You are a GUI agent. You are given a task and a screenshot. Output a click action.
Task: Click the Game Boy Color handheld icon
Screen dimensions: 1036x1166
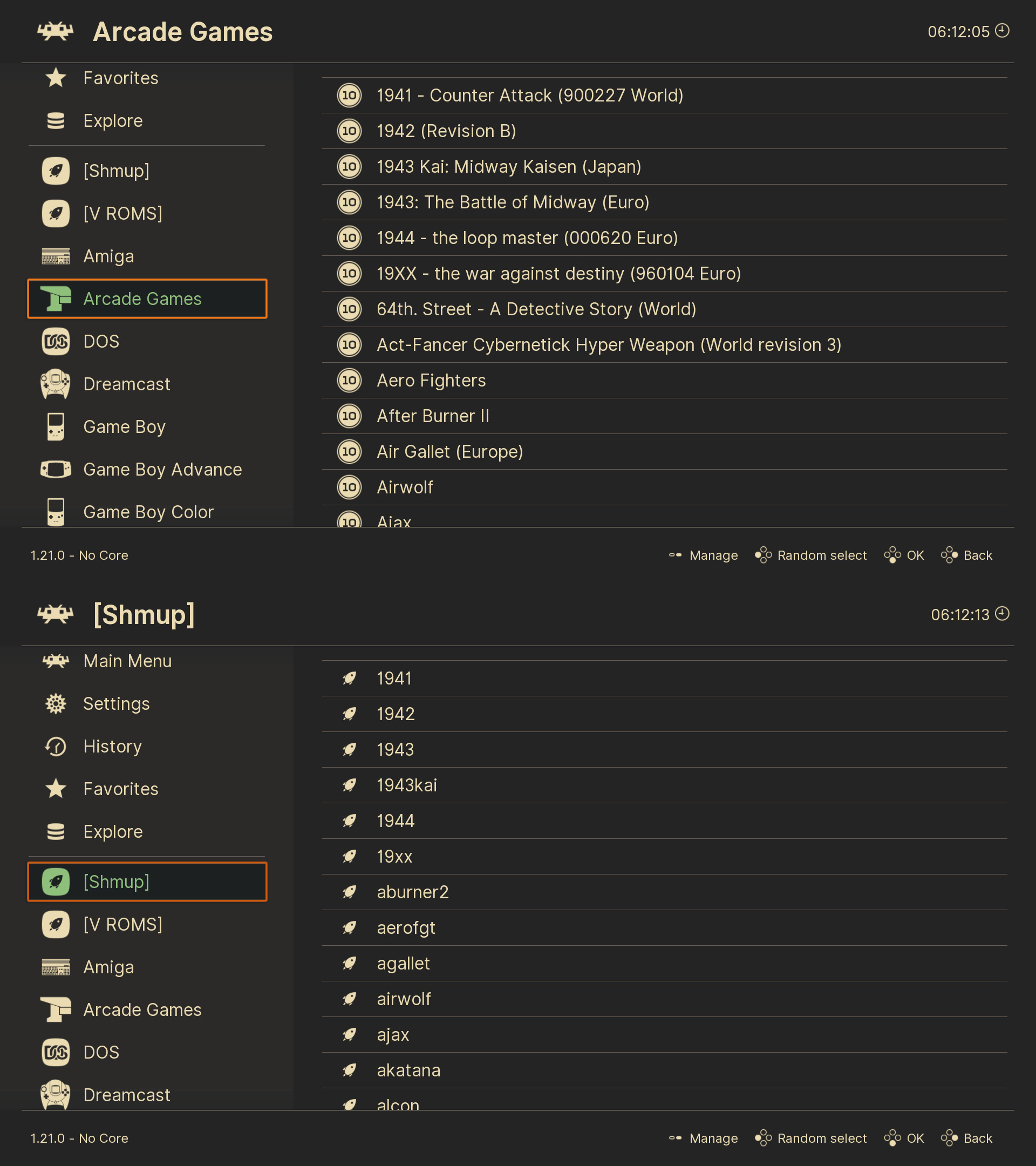56,512
